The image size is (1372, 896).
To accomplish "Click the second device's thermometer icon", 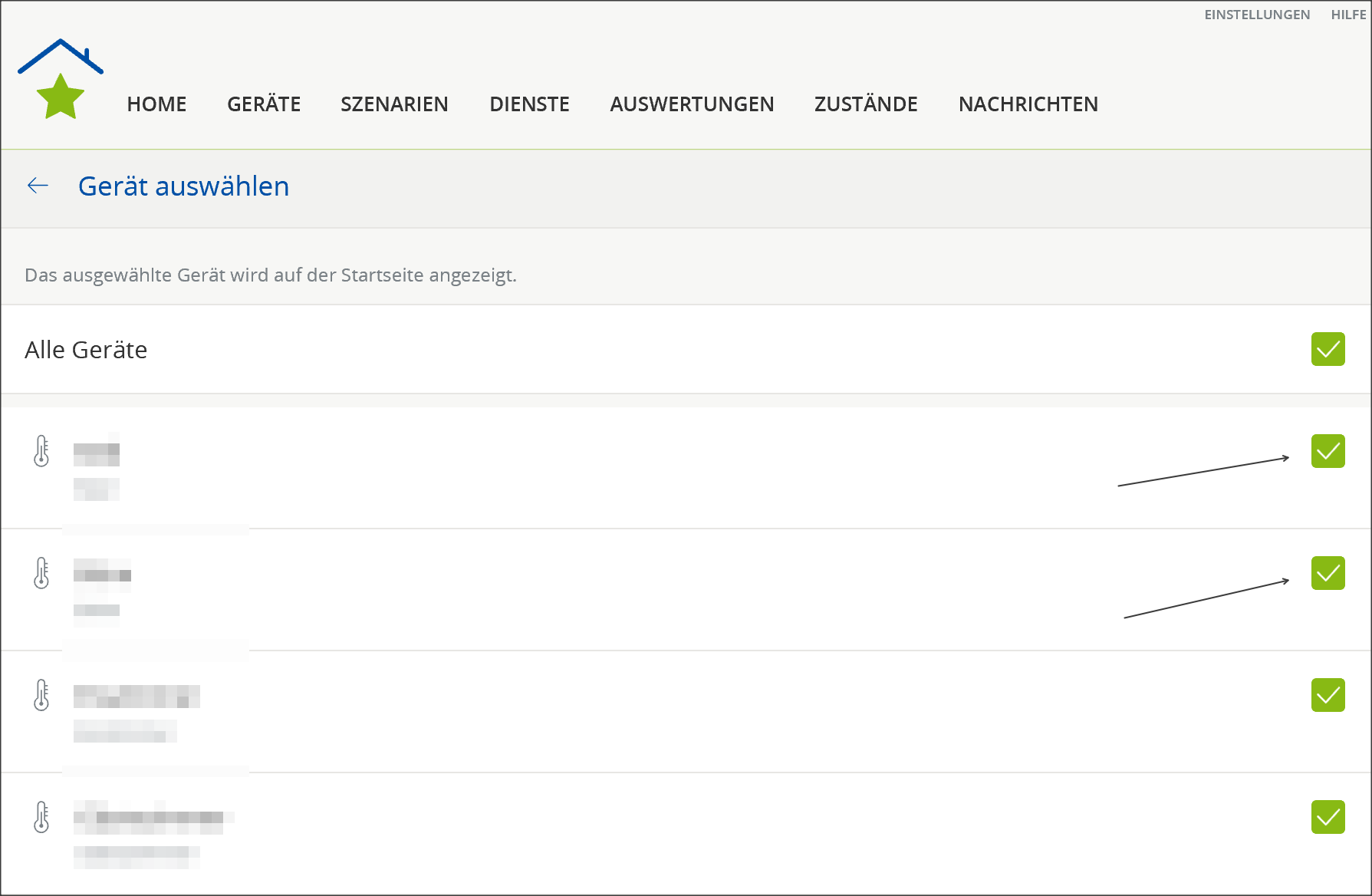I will tap(41, 573).
